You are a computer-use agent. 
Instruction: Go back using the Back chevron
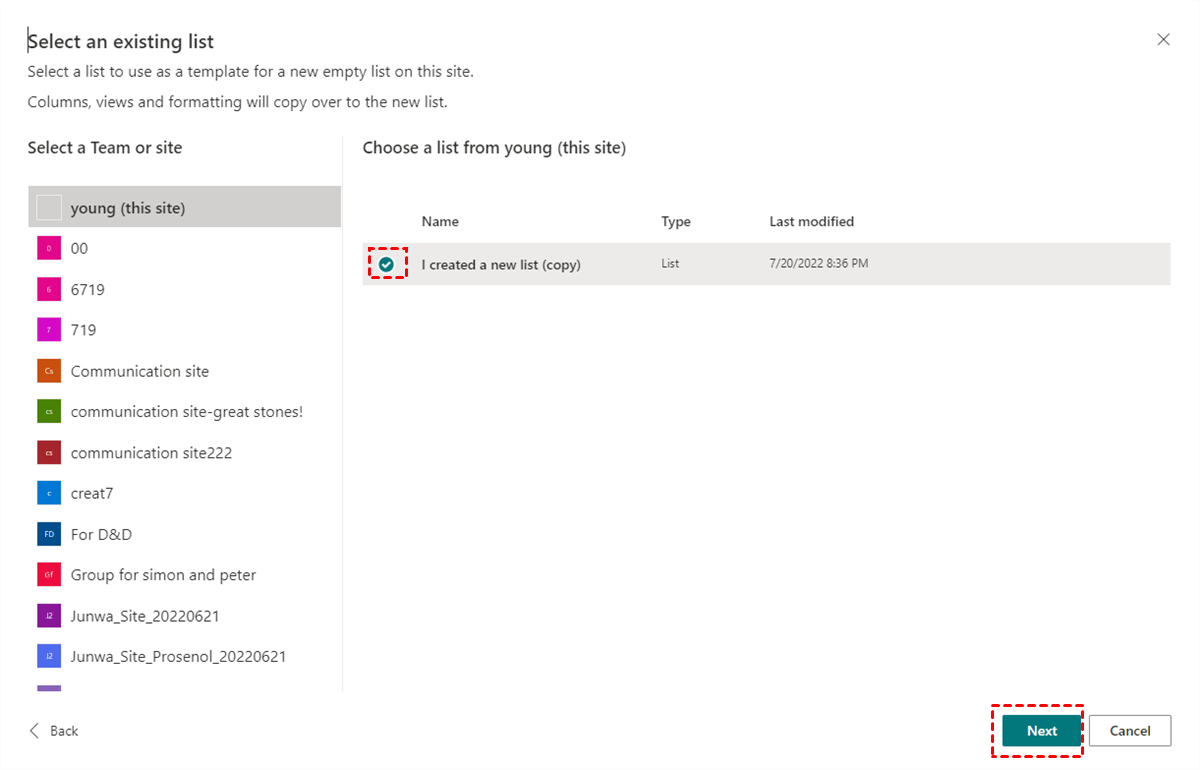click(37, 731)
